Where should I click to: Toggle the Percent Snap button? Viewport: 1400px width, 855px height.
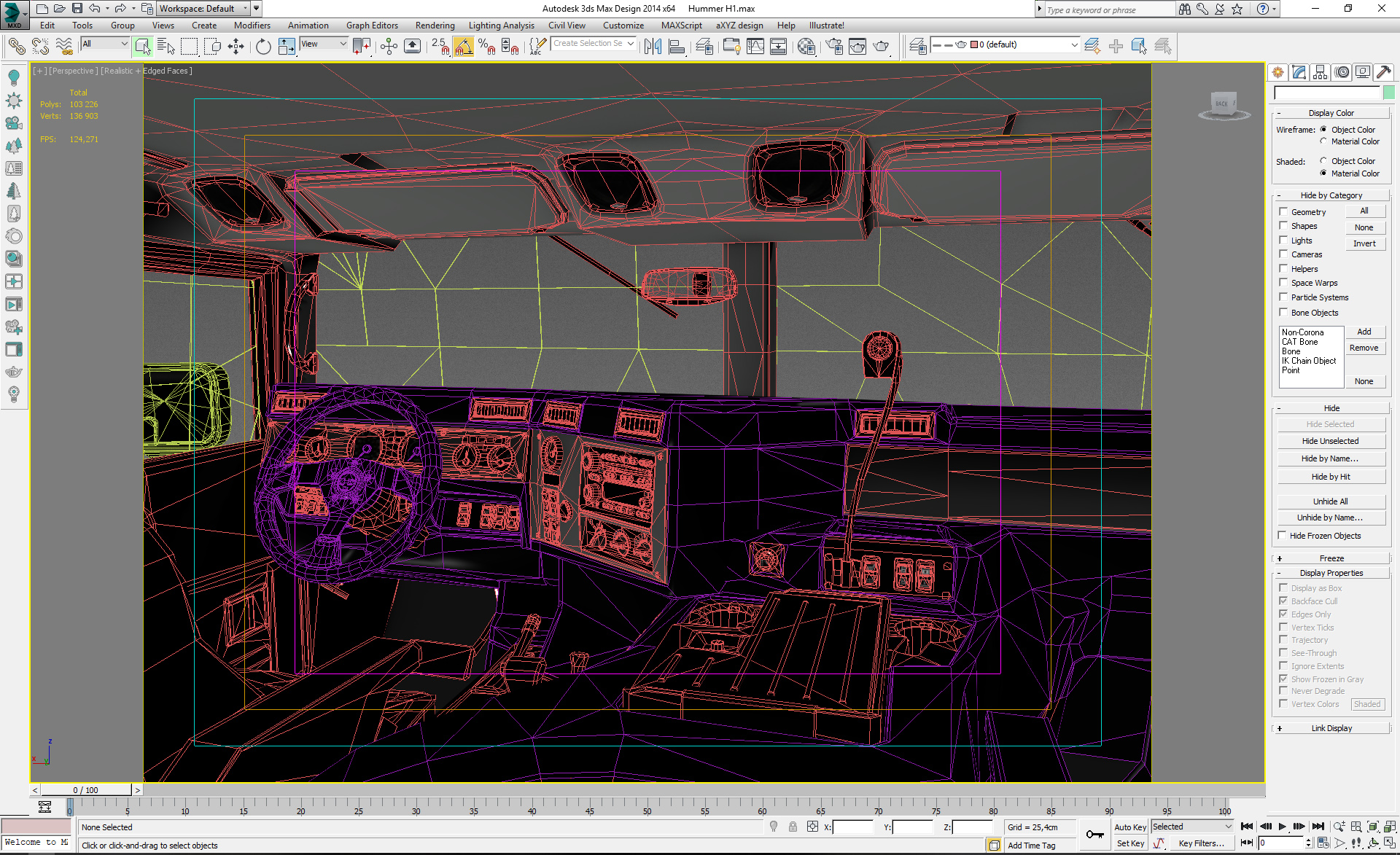click(x=487, y=47)
